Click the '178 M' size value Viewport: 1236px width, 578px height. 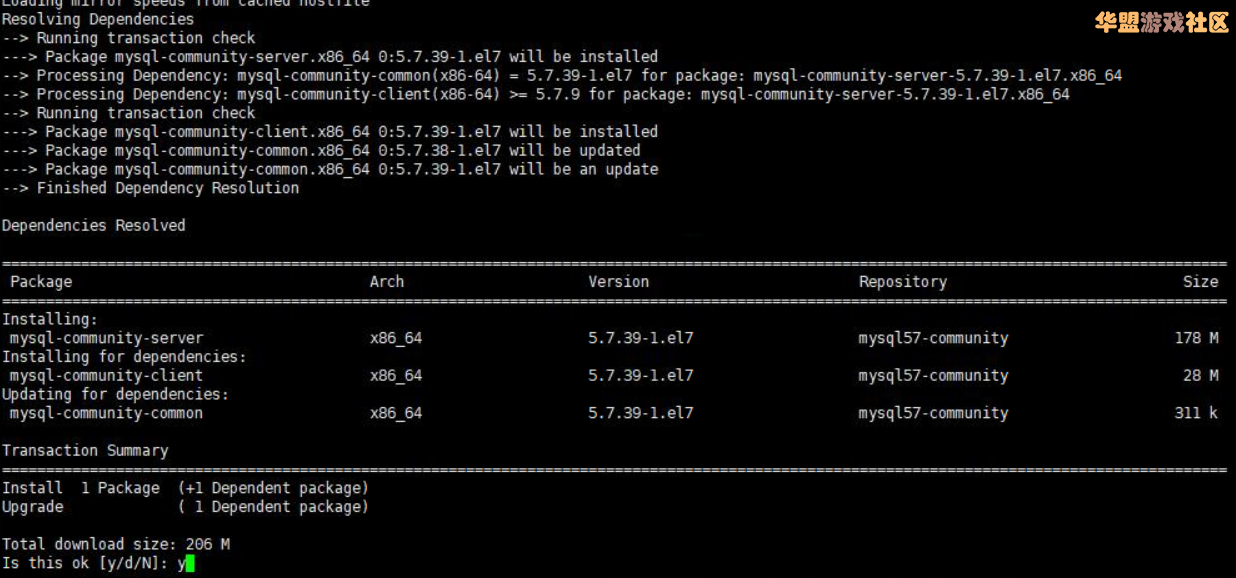pyautogui.click(x=1196, y=338)
